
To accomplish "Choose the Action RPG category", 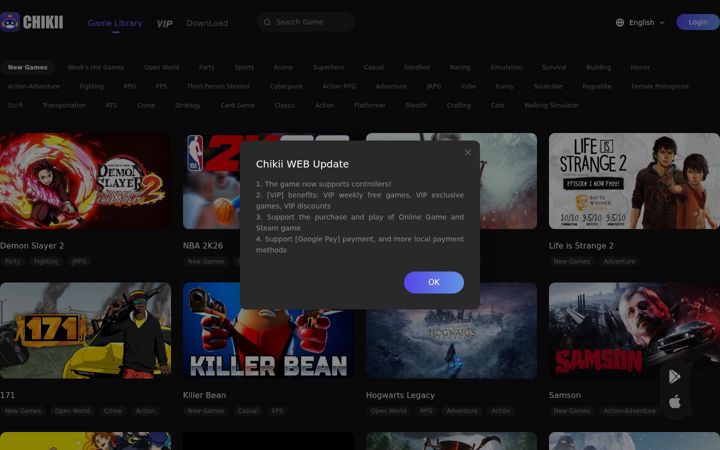I will [339, 86].
